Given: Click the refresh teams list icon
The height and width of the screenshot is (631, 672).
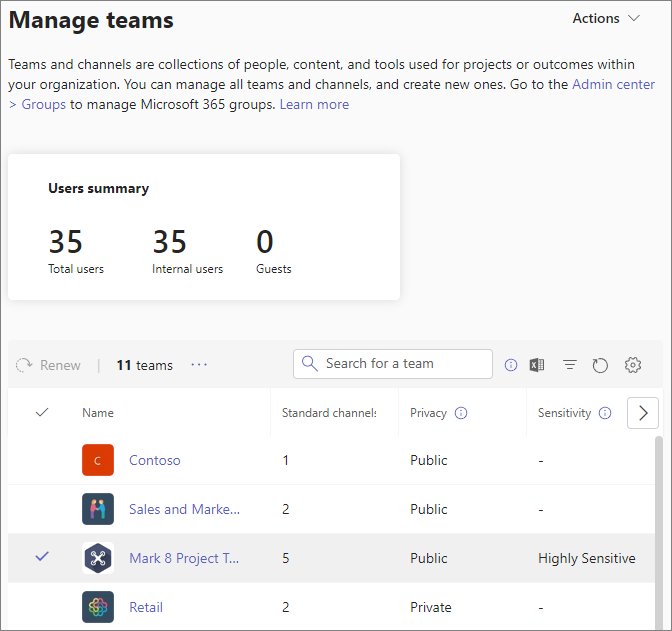Looking at the screenshot, I should (600, 365).
